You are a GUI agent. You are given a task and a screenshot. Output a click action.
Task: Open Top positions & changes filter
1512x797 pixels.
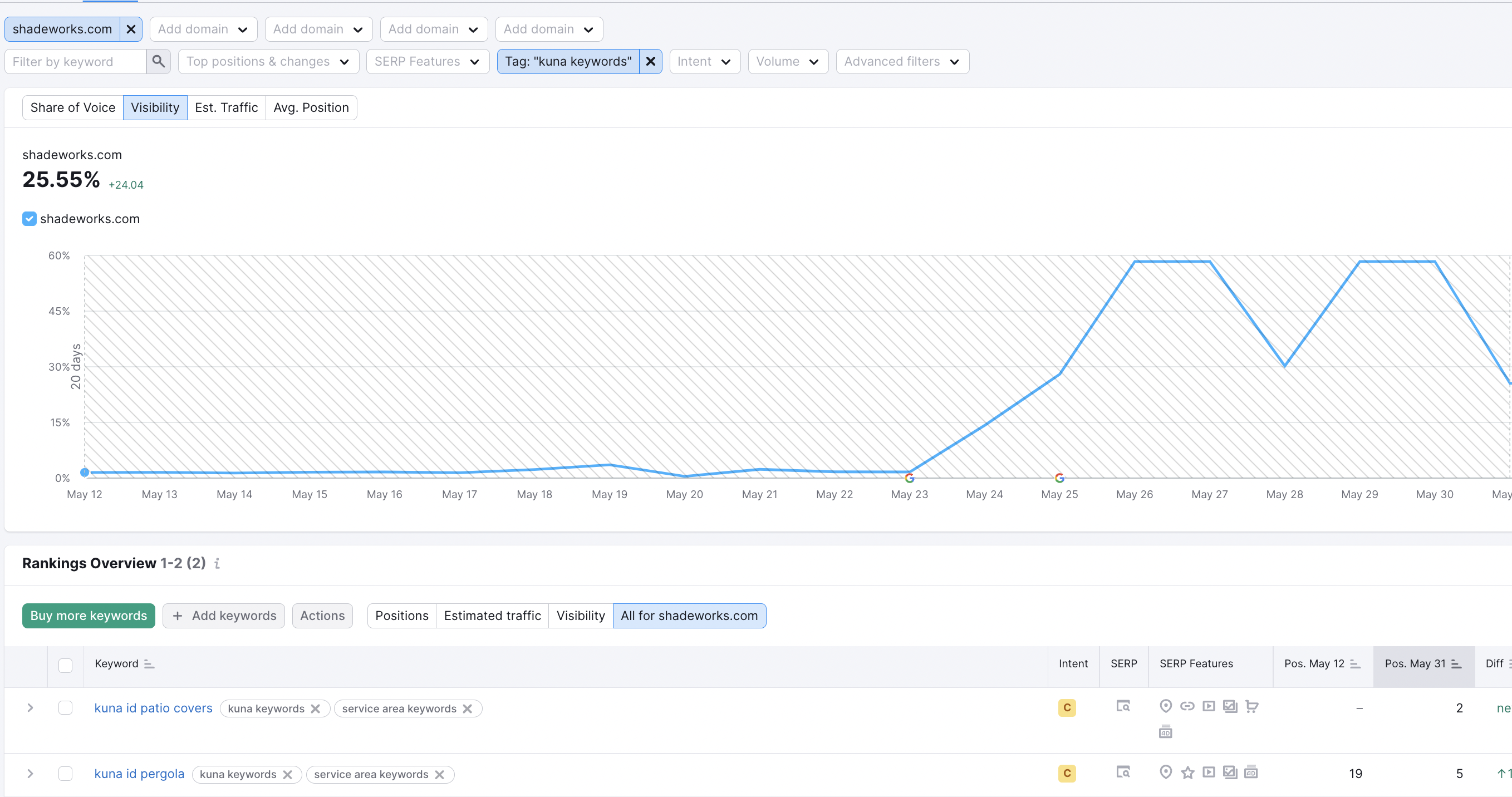(x=268, y=62)
